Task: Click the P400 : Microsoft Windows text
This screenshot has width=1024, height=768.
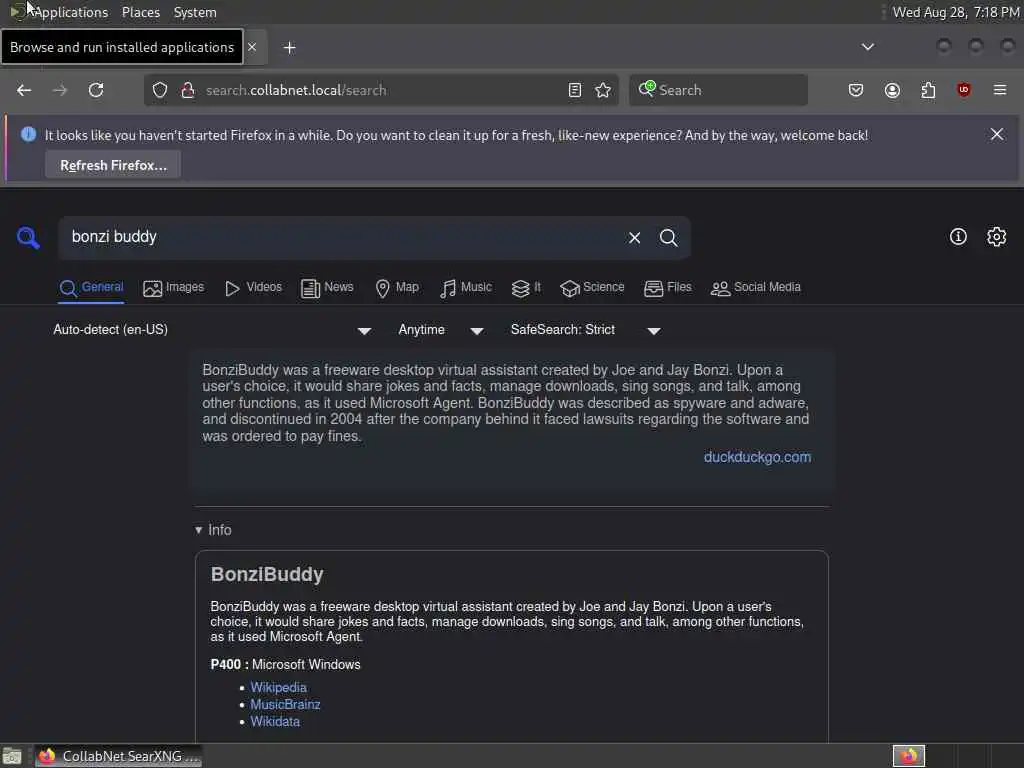Action: click(285, 665)
